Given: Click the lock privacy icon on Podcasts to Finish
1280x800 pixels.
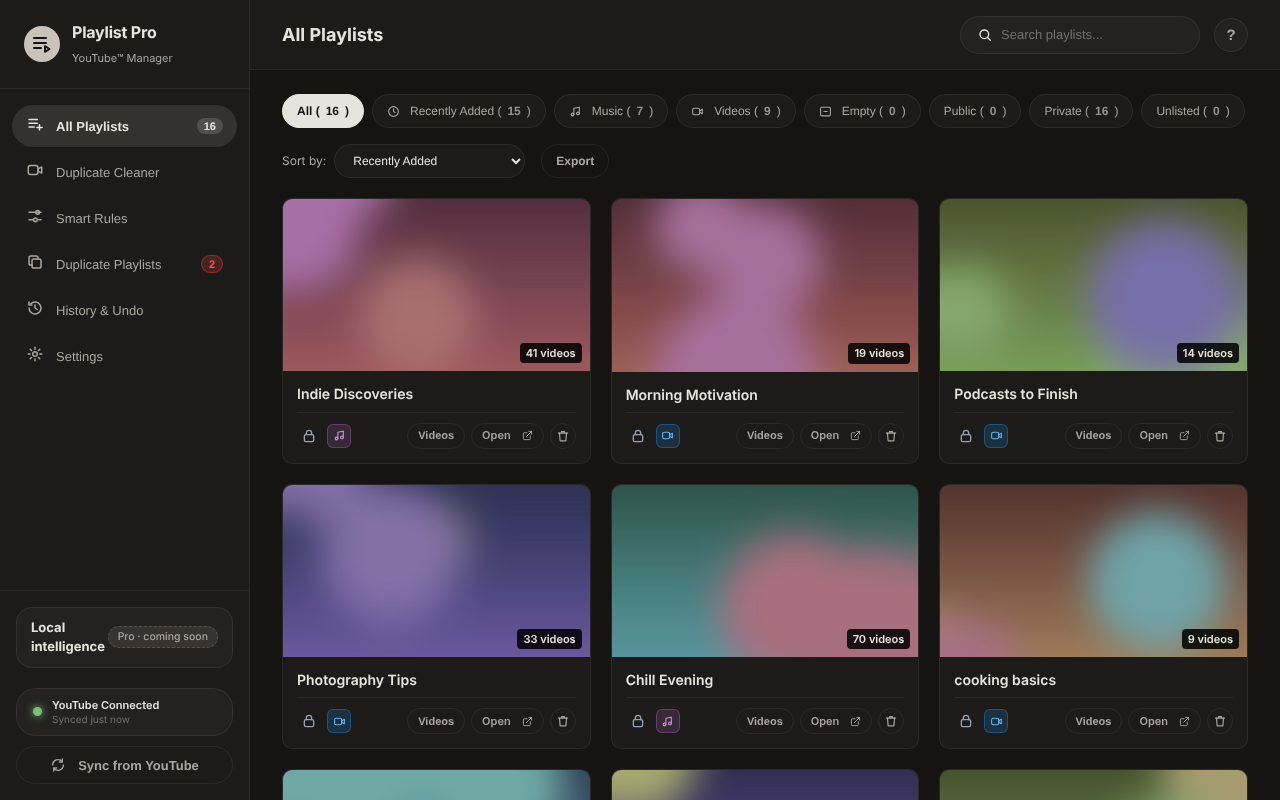Looking at the screenshot, I should 966,436.
